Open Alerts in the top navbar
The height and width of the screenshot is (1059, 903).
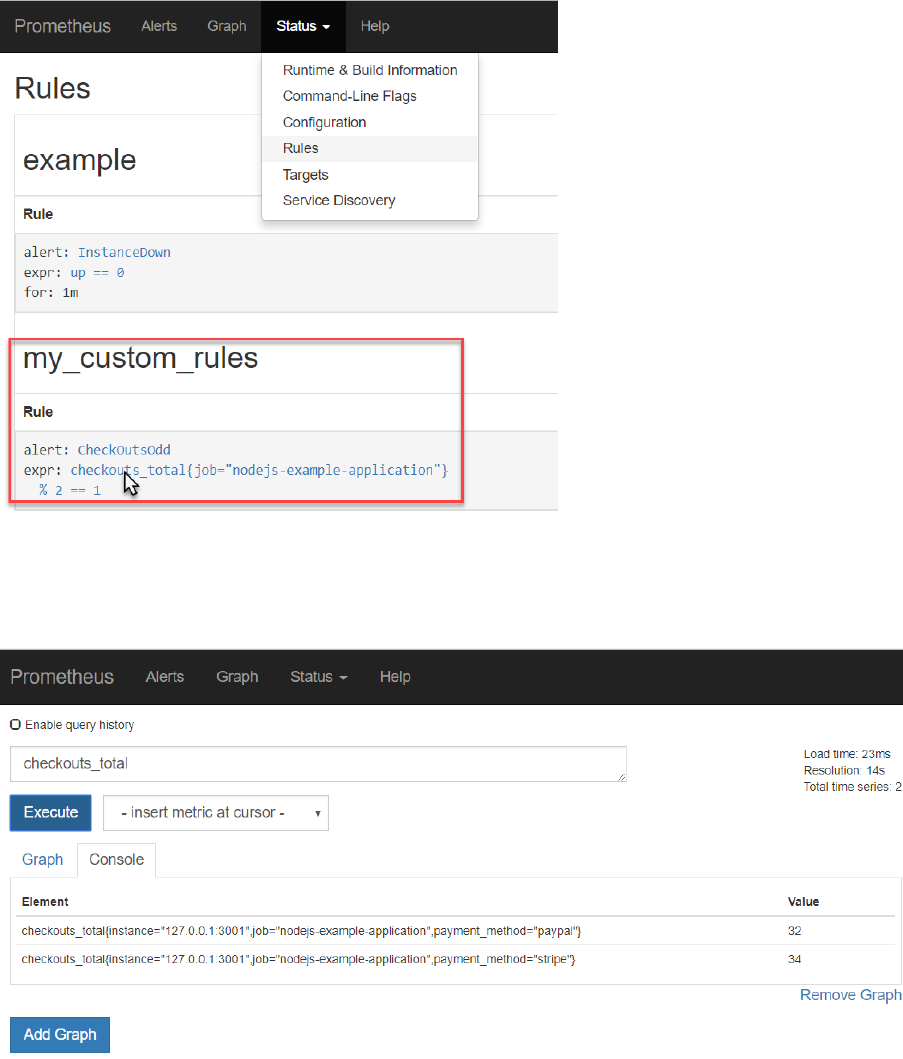[159, 26]
